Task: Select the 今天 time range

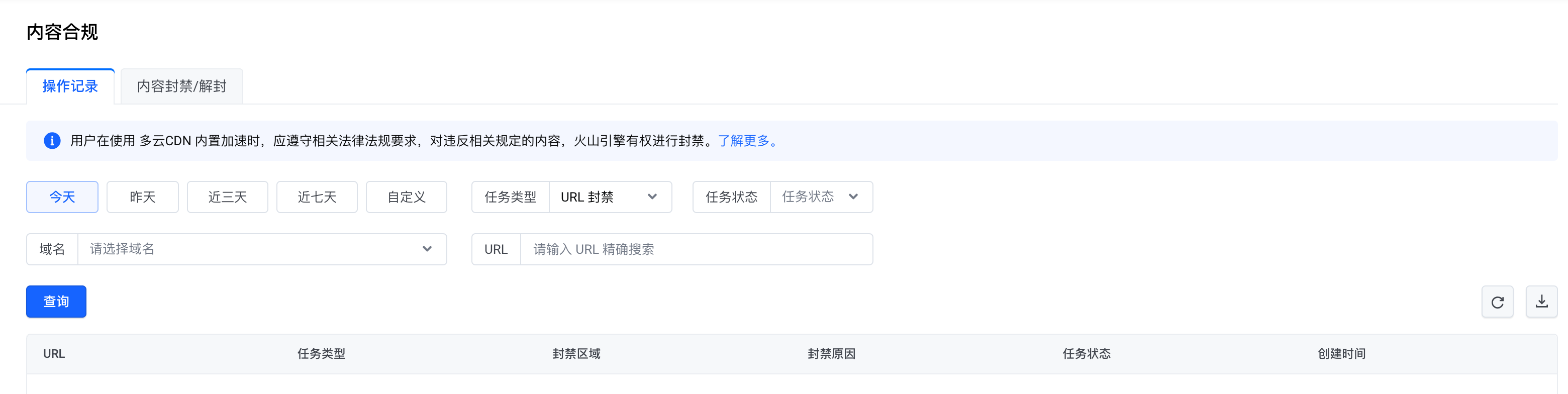Action: click(62, 196)
